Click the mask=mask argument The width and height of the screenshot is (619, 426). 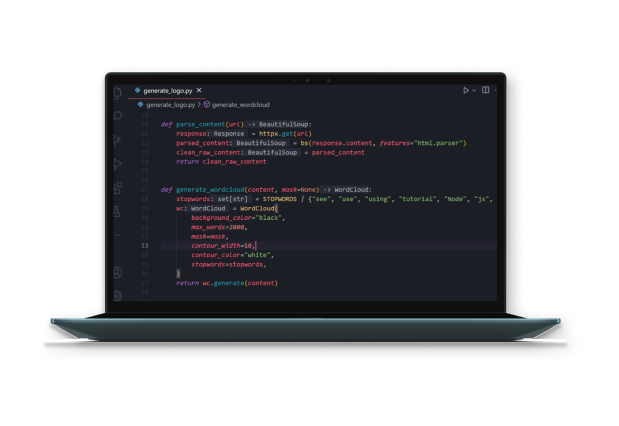(208, 236)
